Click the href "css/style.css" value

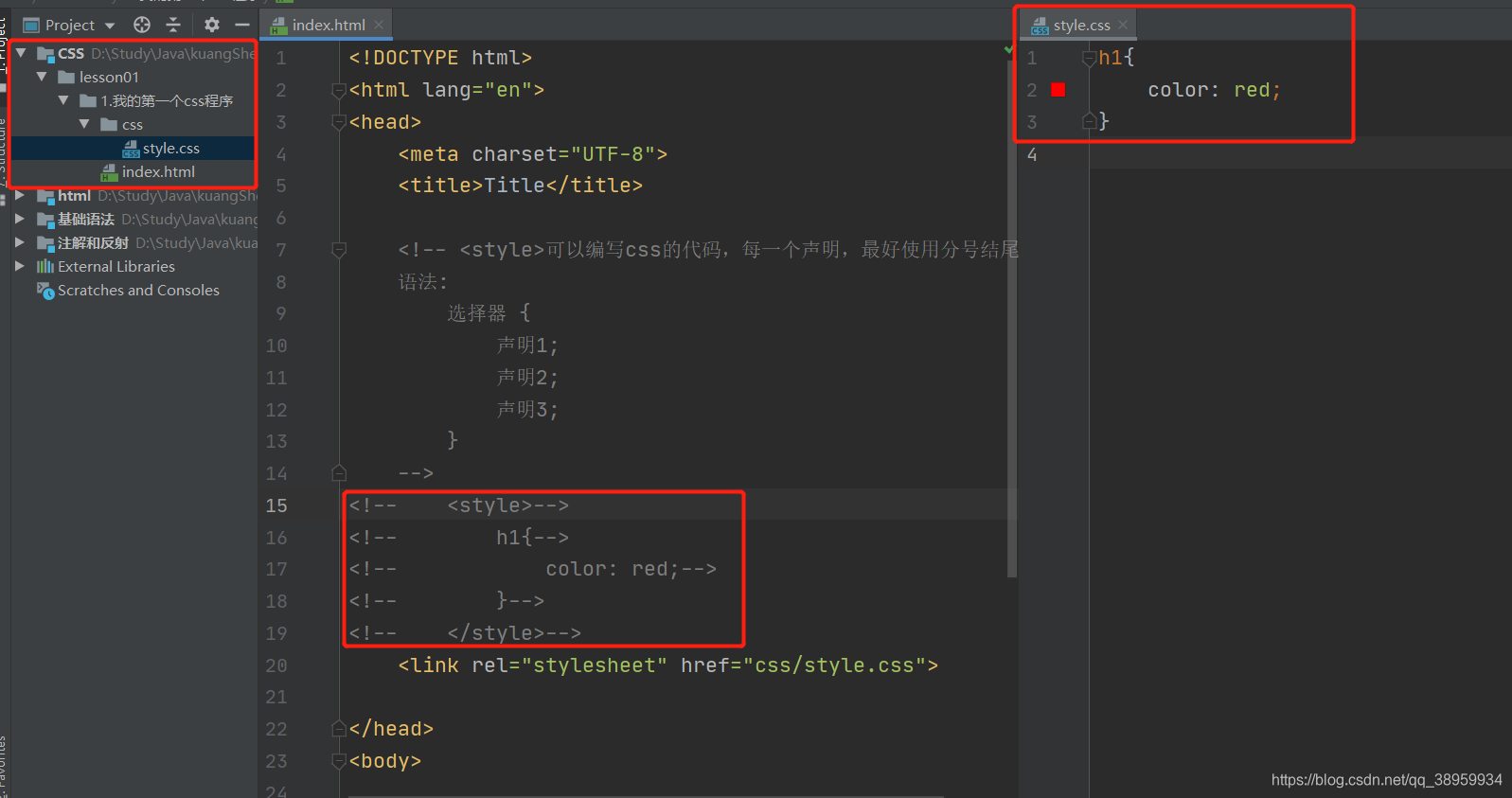click(x=835, y=665)
